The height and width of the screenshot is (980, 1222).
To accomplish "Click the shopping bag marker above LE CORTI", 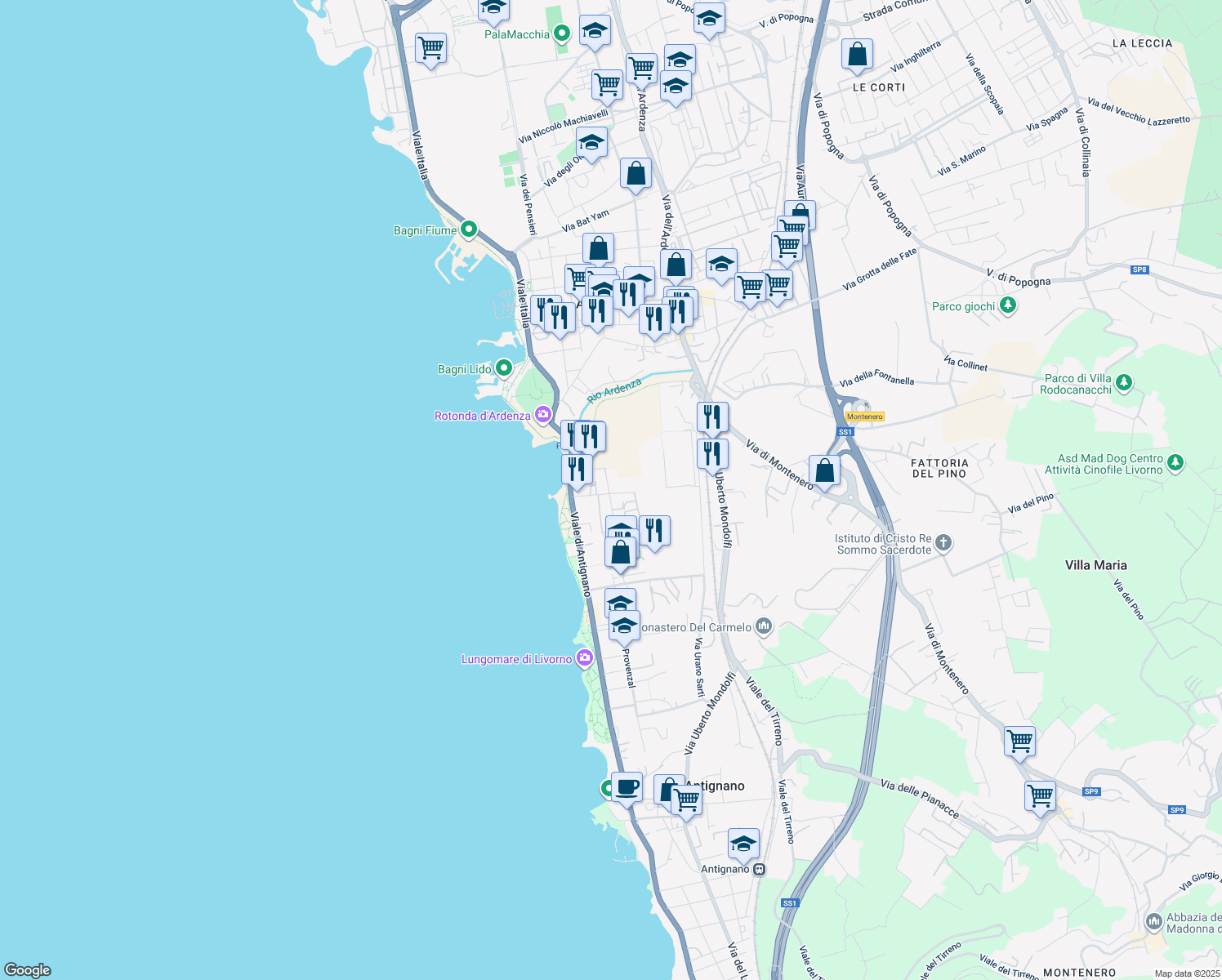I will click(x=858, y=56).
